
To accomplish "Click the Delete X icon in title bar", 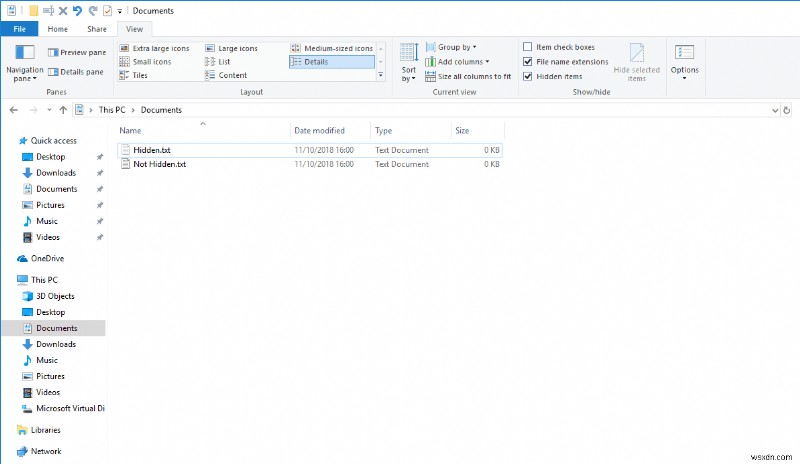I will tap(63, 10).
